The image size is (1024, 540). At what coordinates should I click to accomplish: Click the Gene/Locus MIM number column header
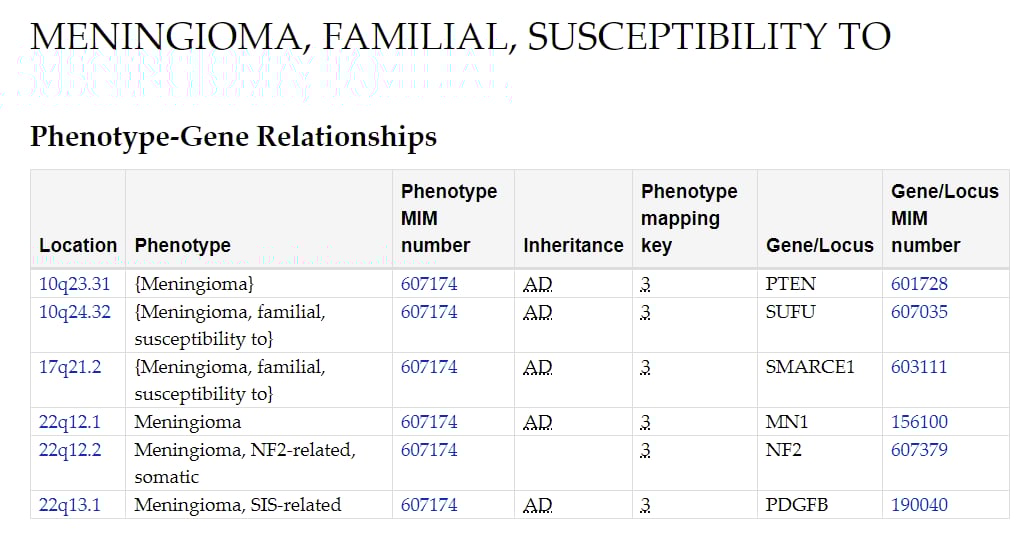tap(944, 218)
